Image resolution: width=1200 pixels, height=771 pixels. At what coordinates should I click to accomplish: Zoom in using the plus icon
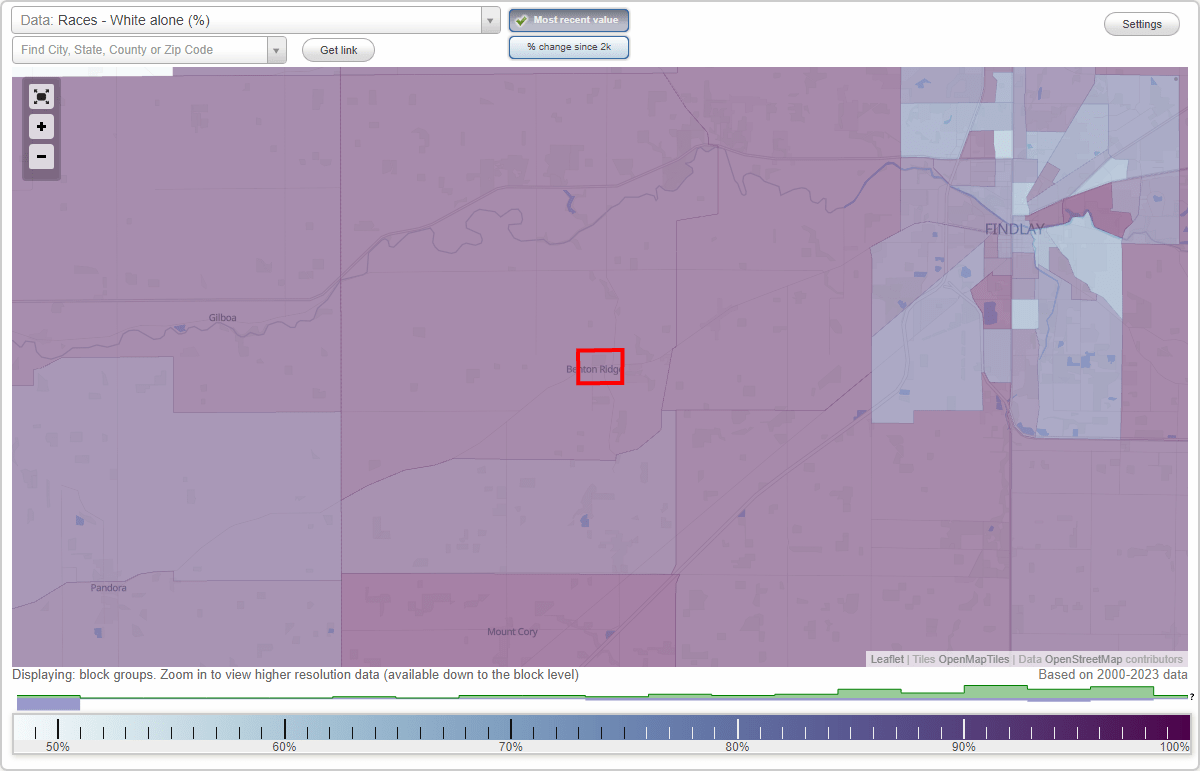pyautogui.click(x=41, y=126)
